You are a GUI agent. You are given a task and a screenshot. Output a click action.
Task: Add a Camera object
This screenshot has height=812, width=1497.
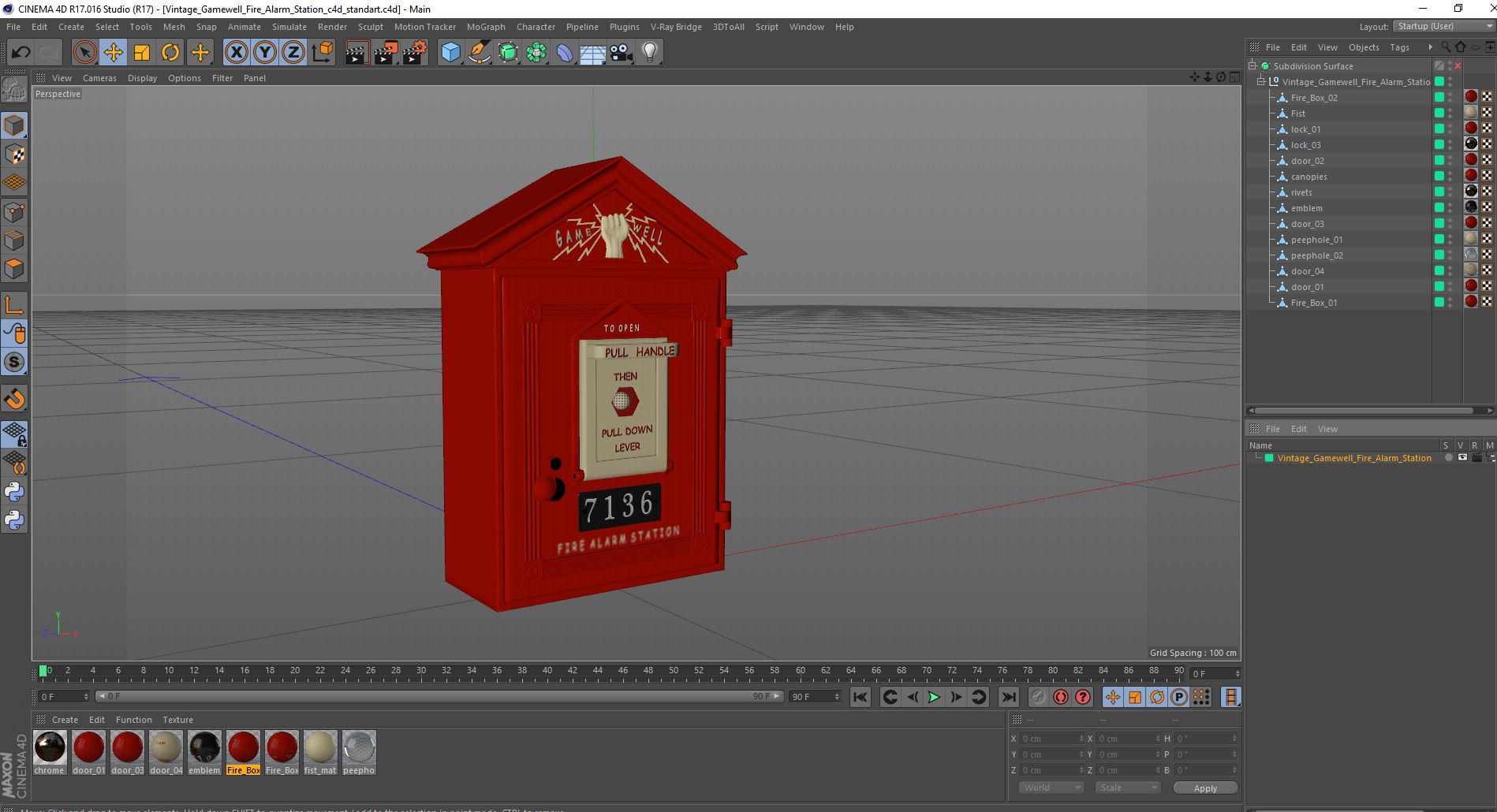pos(622,53)
